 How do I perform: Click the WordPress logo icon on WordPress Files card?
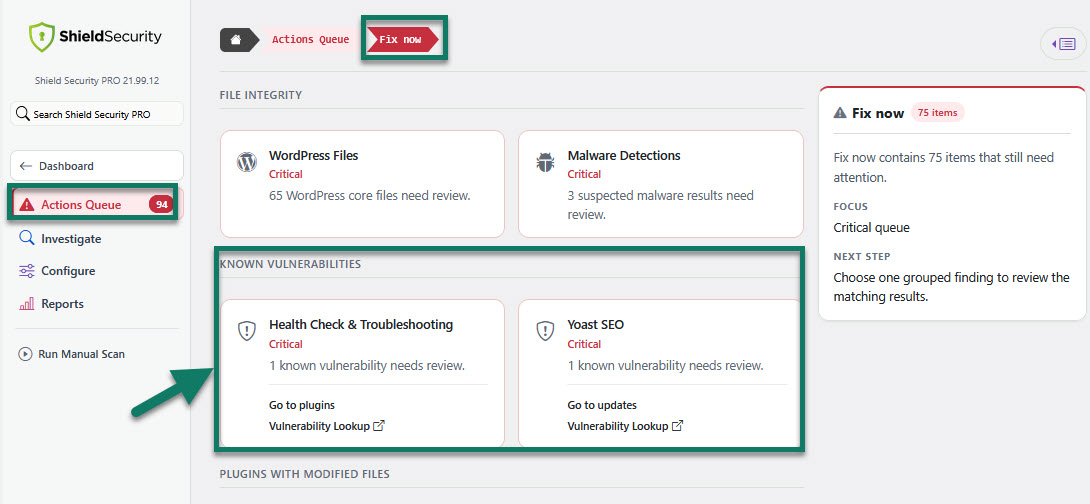click(x=247, y=163)
